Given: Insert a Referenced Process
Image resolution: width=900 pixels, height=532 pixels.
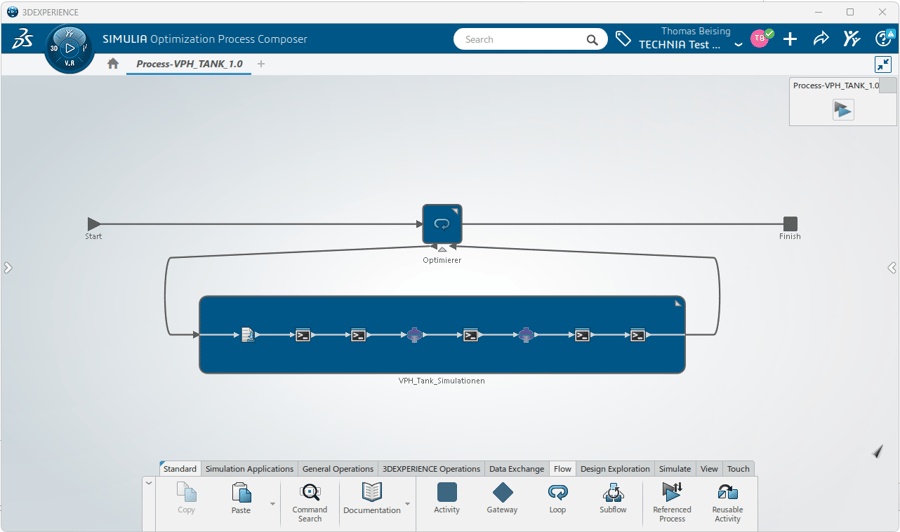Looking at the screenshot, I should (672, 503).
